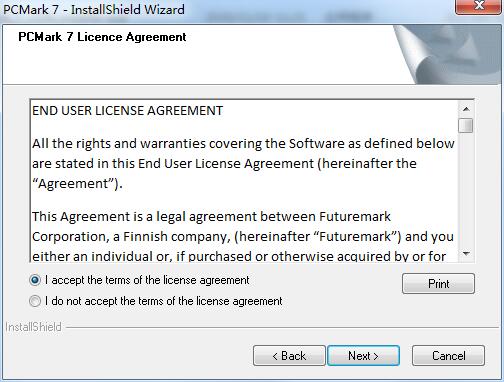The height and width of the screenshot is (382, 504).
Task: Click the scrollbar track below the thumb
Action: pyautogui.click(x=466, y=190)
